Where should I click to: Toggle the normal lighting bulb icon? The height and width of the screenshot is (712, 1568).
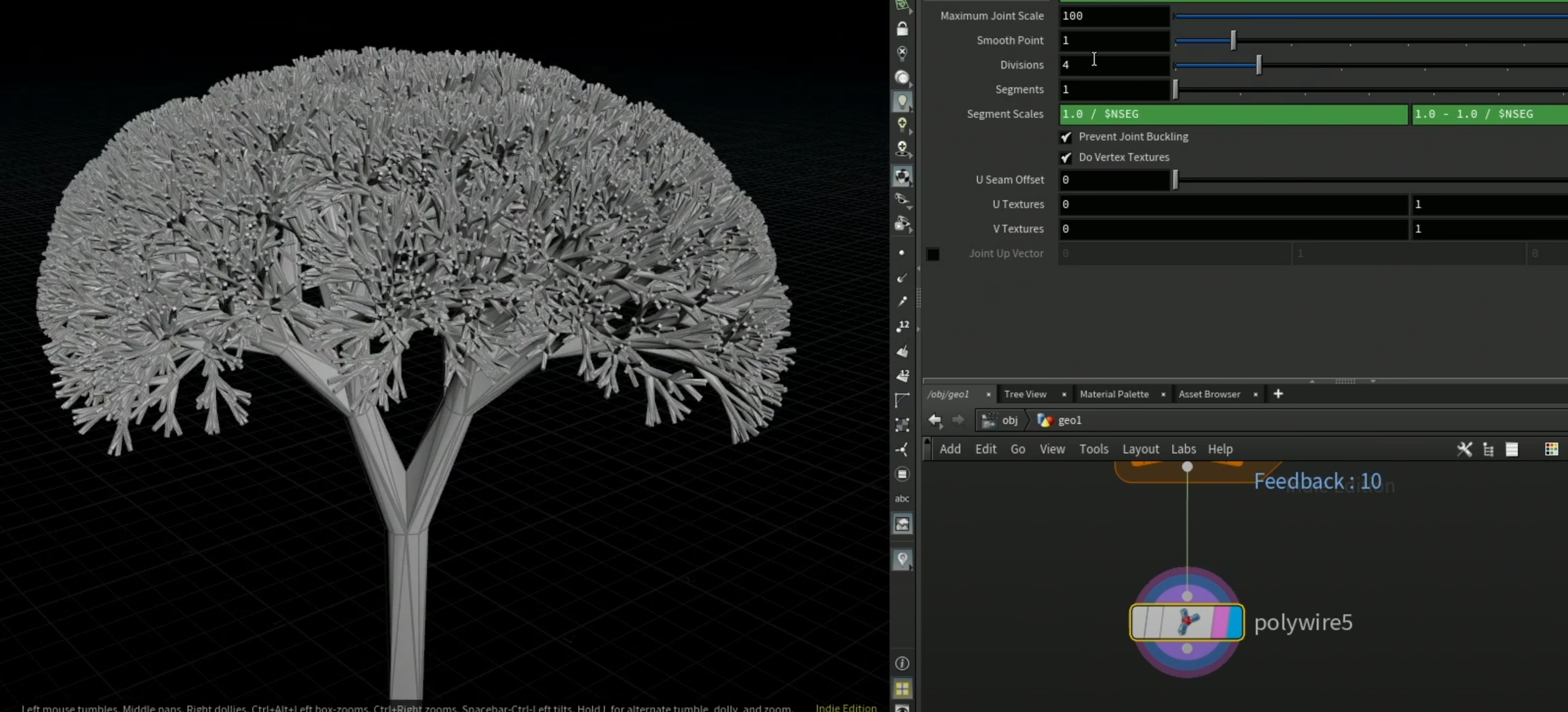902,101
